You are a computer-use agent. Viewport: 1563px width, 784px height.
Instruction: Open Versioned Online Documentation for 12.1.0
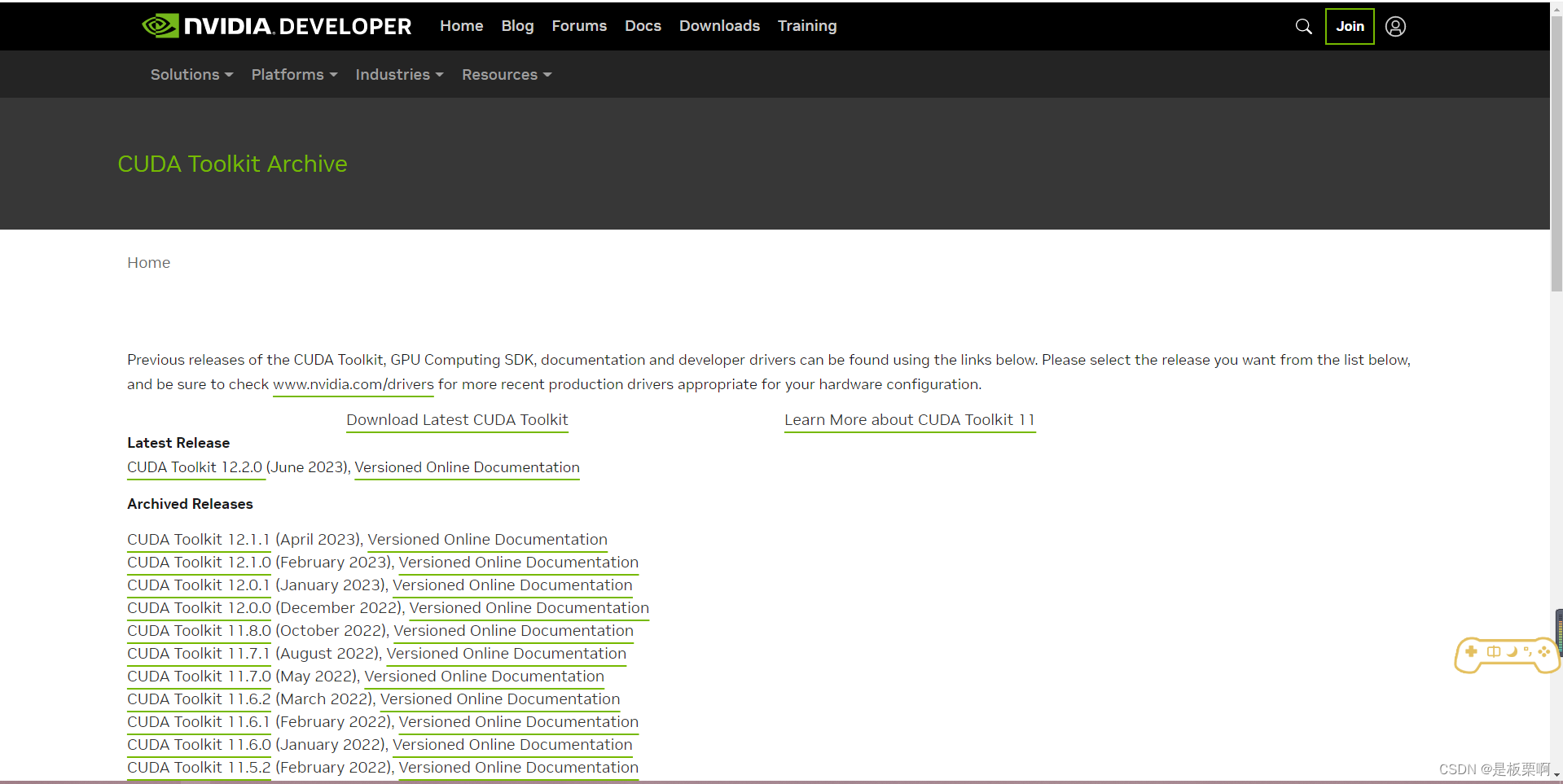tap(518, 563)
